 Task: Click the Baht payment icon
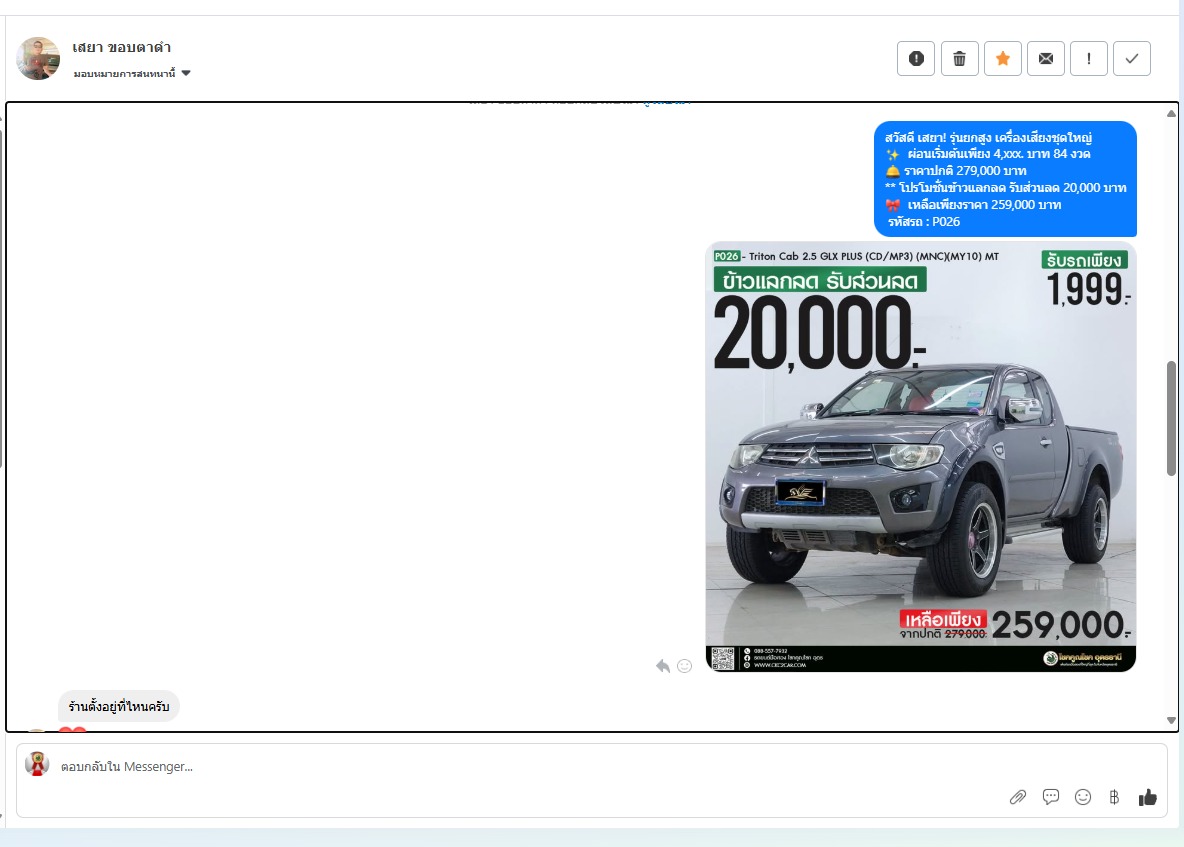point(1114,797)
